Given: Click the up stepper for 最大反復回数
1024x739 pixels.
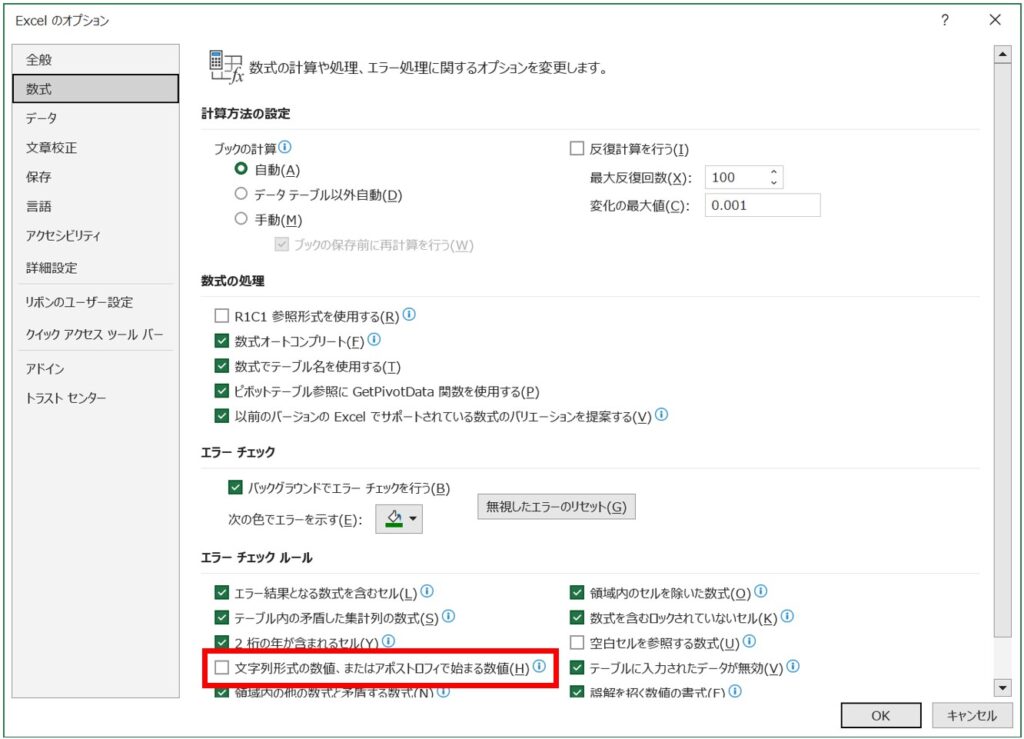Looking at the screenshot, I should coord(776,171).
